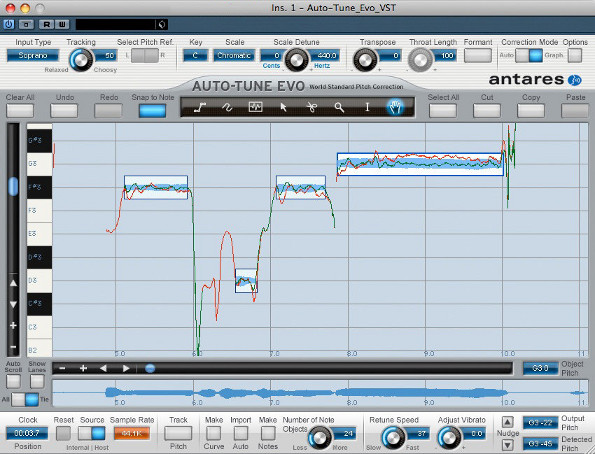Select the Scissors tool
This screenshot has height=454, width=595.
click(x=312, y=108)
